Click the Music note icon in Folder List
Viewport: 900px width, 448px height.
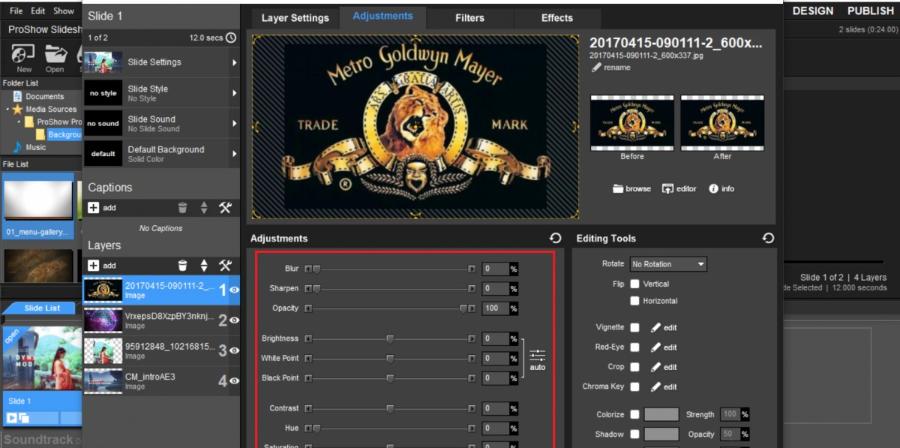tap(17, 147)
